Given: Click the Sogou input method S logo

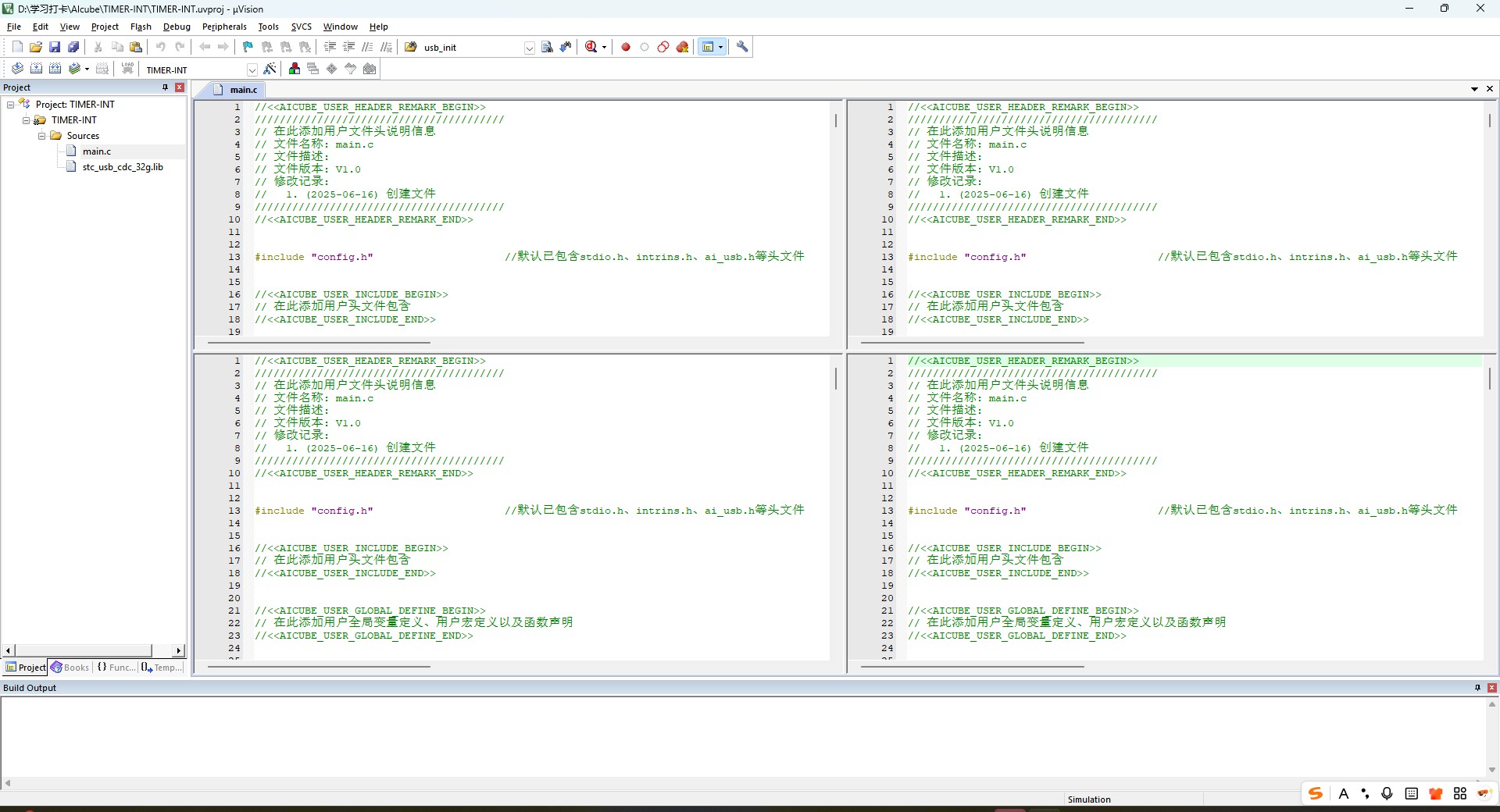Looking at the screenshot, I should point(1316,793).
